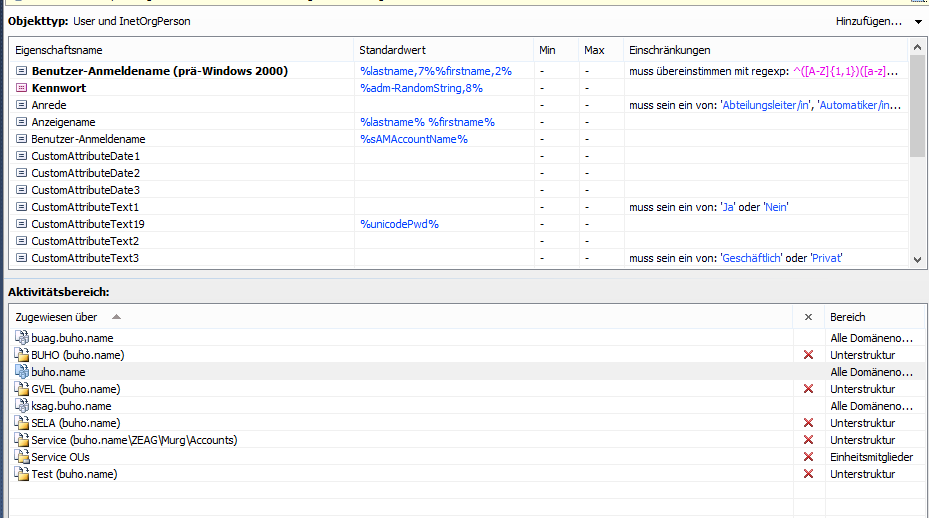The image size is (929, 518).
Task: Select the buag.buho.name domain icon
Action: click(x=22, y=338)
